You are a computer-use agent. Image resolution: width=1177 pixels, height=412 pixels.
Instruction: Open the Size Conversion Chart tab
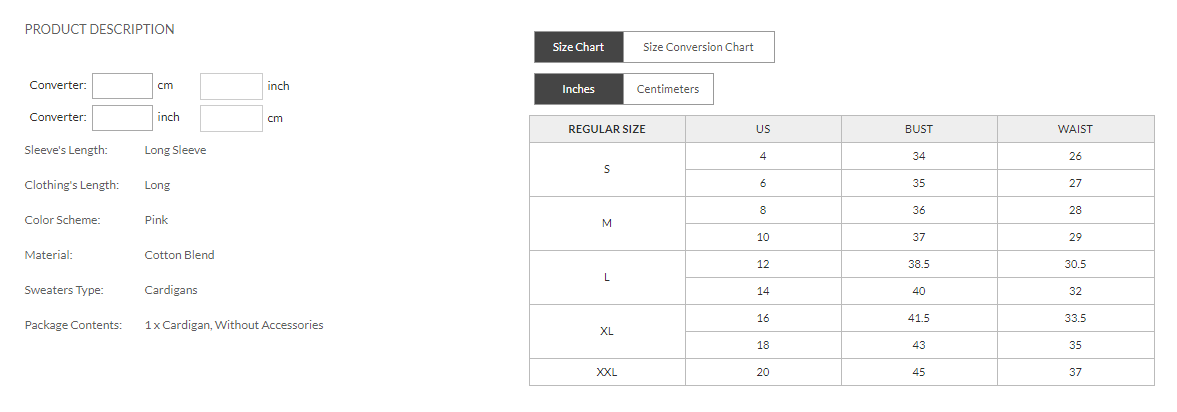pyautogui.click(x=698, y=47)
